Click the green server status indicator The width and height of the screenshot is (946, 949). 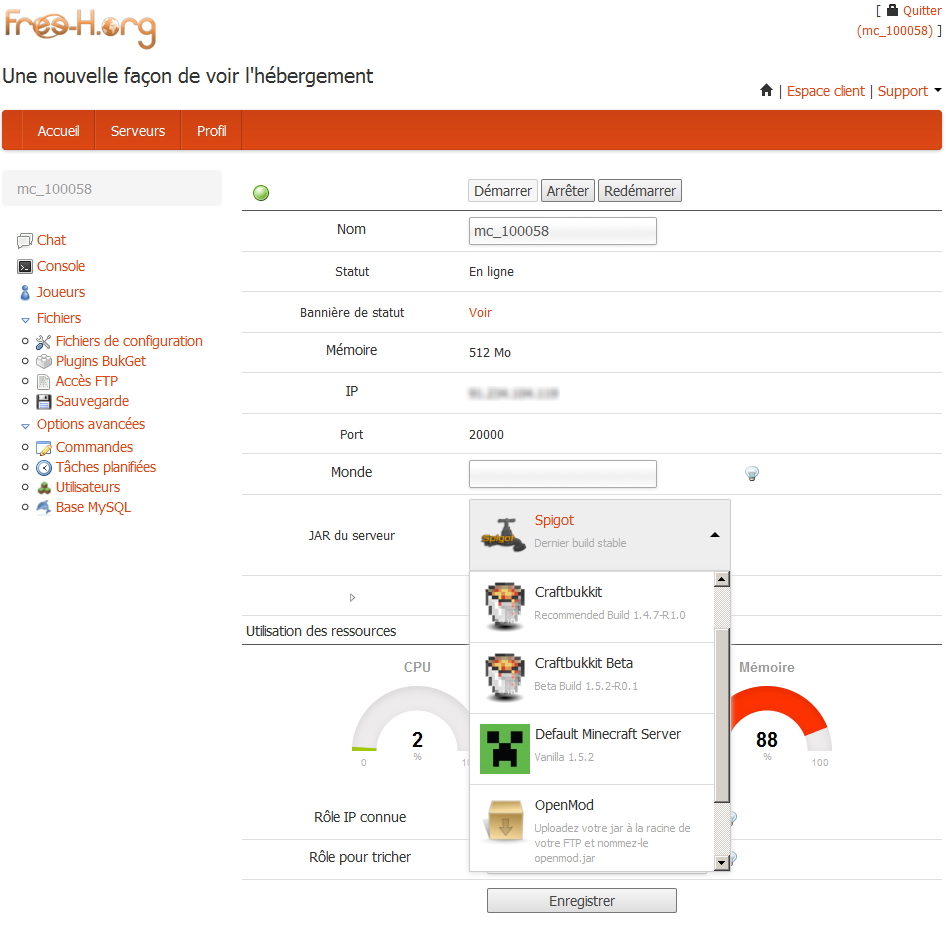261,193
